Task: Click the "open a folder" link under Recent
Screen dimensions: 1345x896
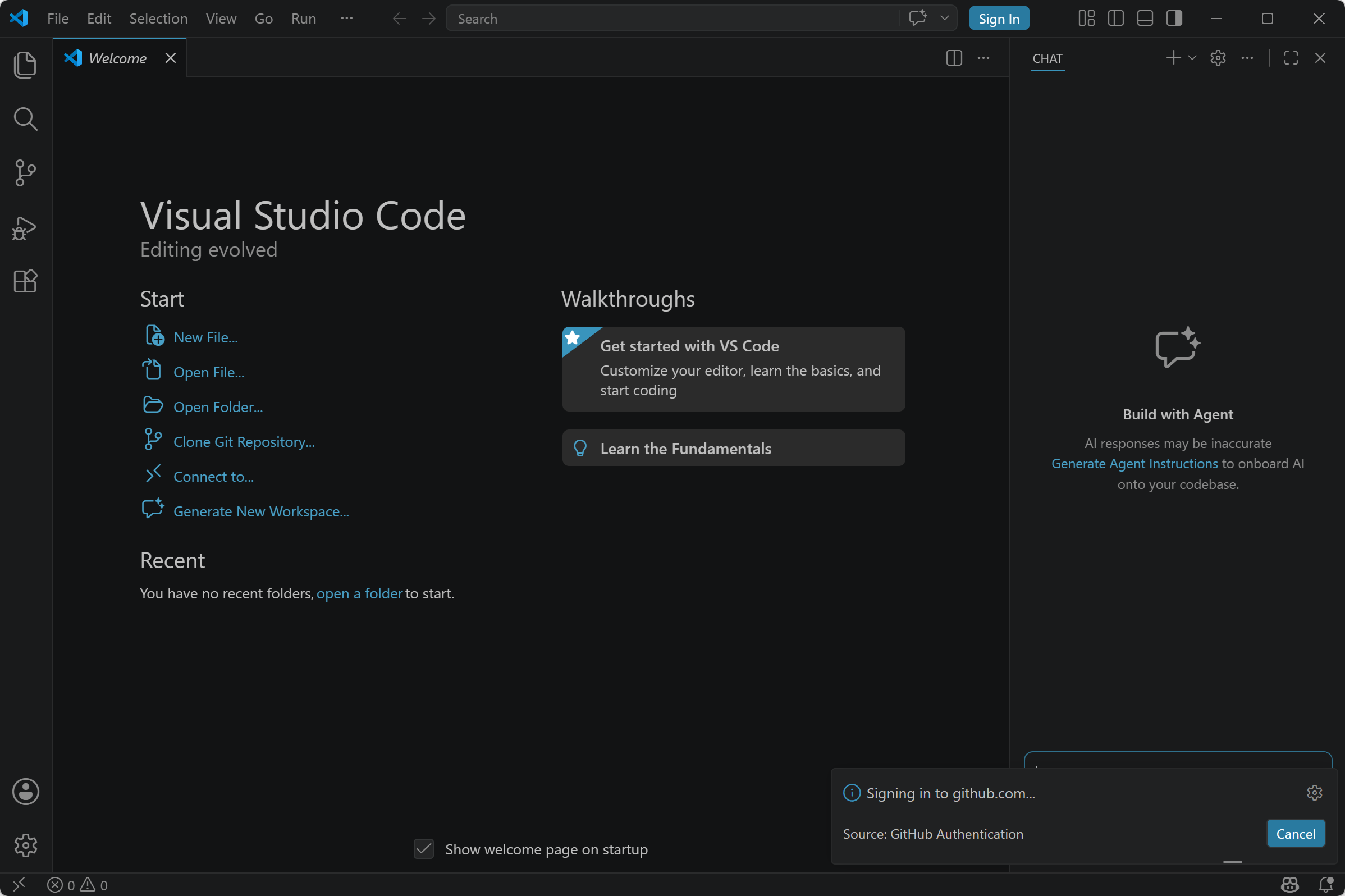Action: tap(359, 593)
